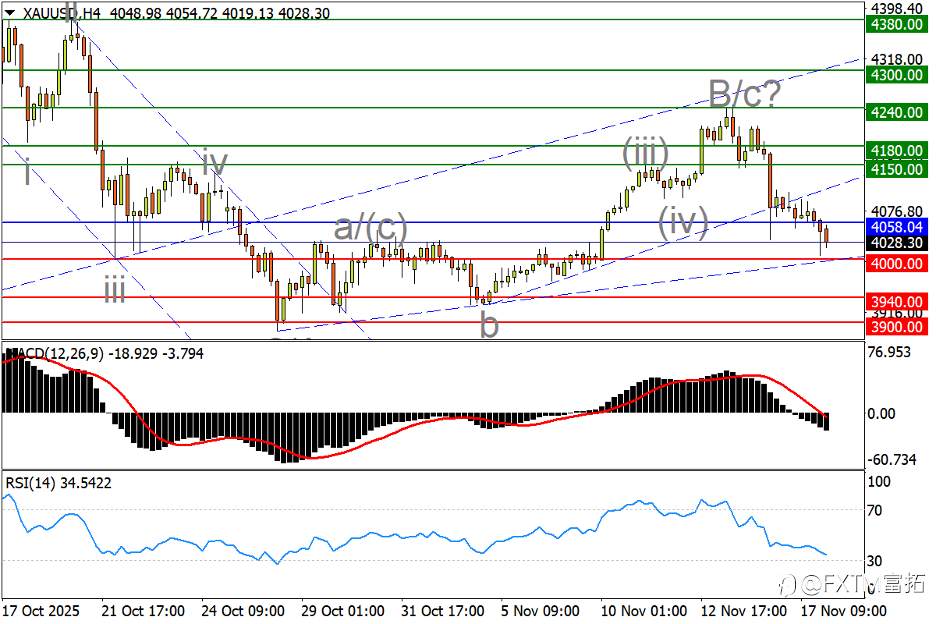This screenshot has height=624, width=936.
Task: Click the RSI 30 level value
Action: 875,560
